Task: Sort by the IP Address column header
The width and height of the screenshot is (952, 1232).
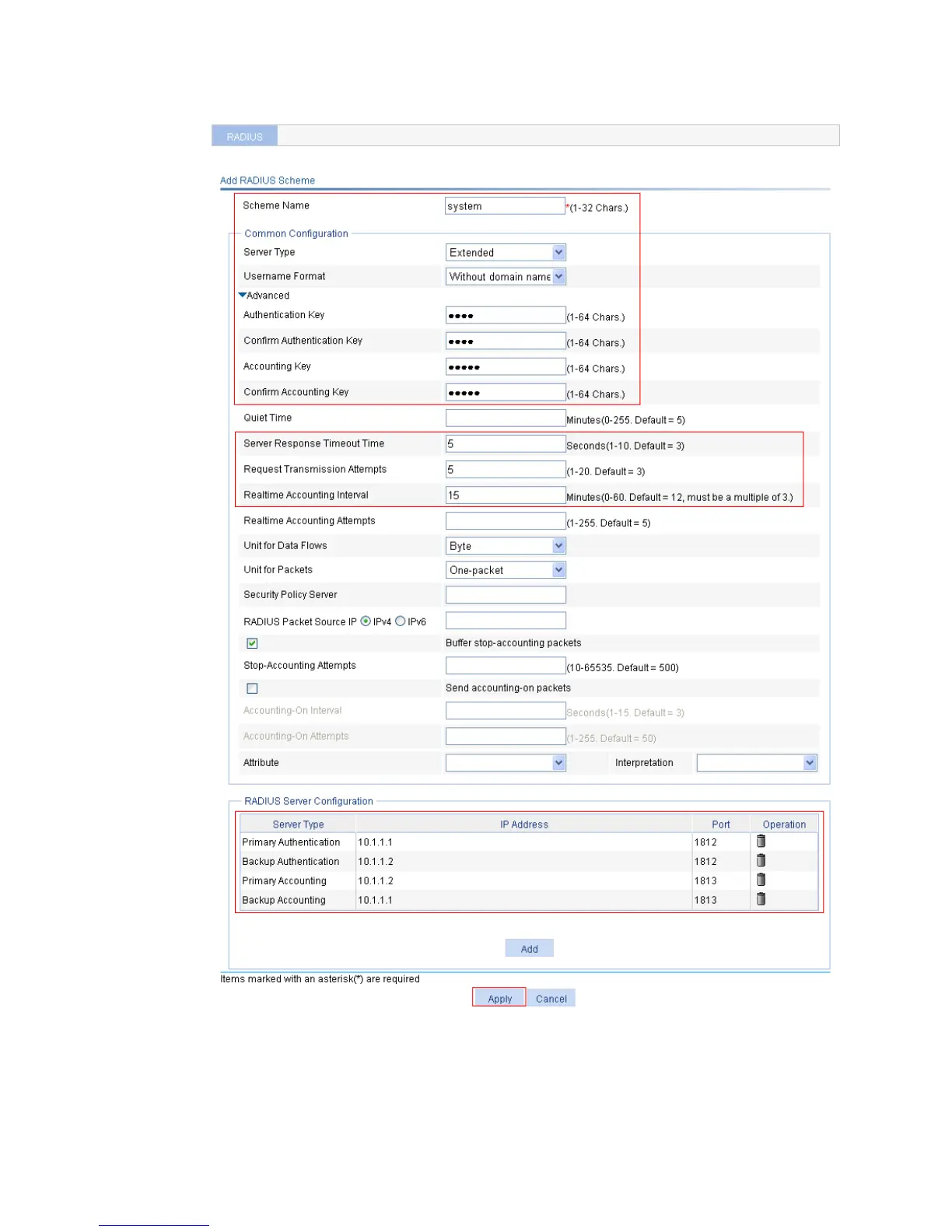Action: click(524, 824)
